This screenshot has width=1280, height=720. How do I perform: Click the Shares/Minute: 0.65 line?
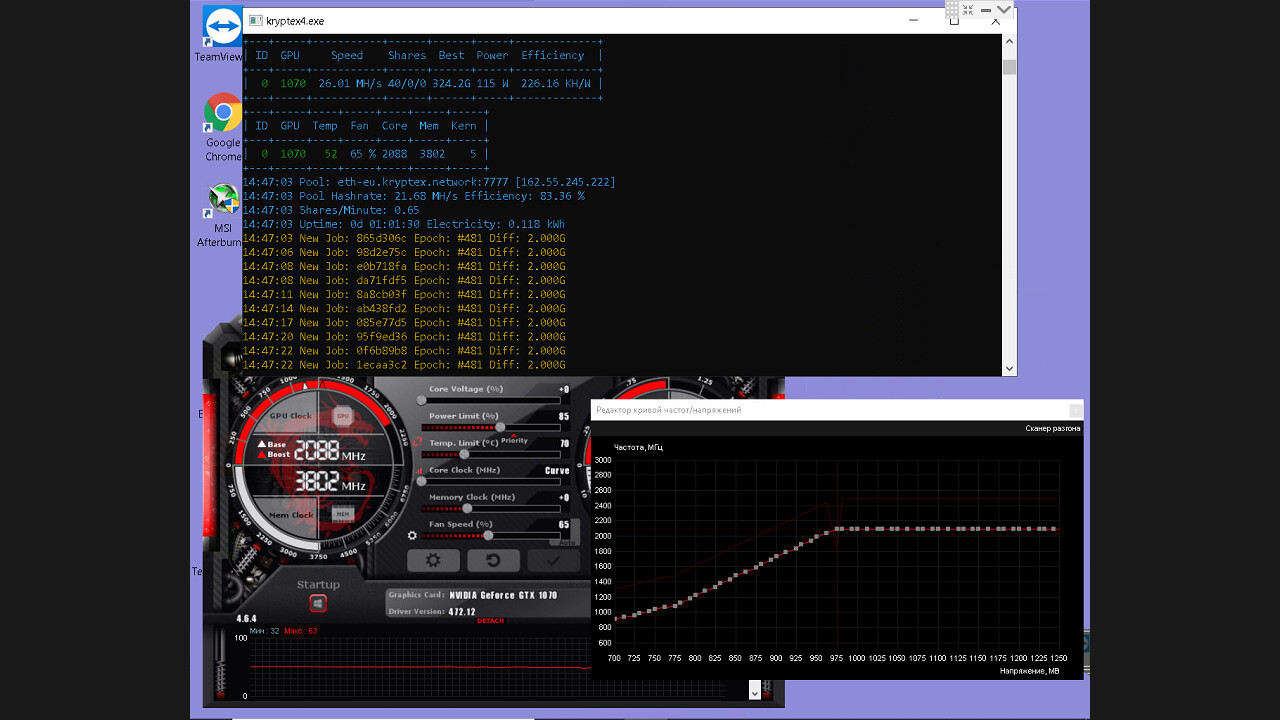330,210
